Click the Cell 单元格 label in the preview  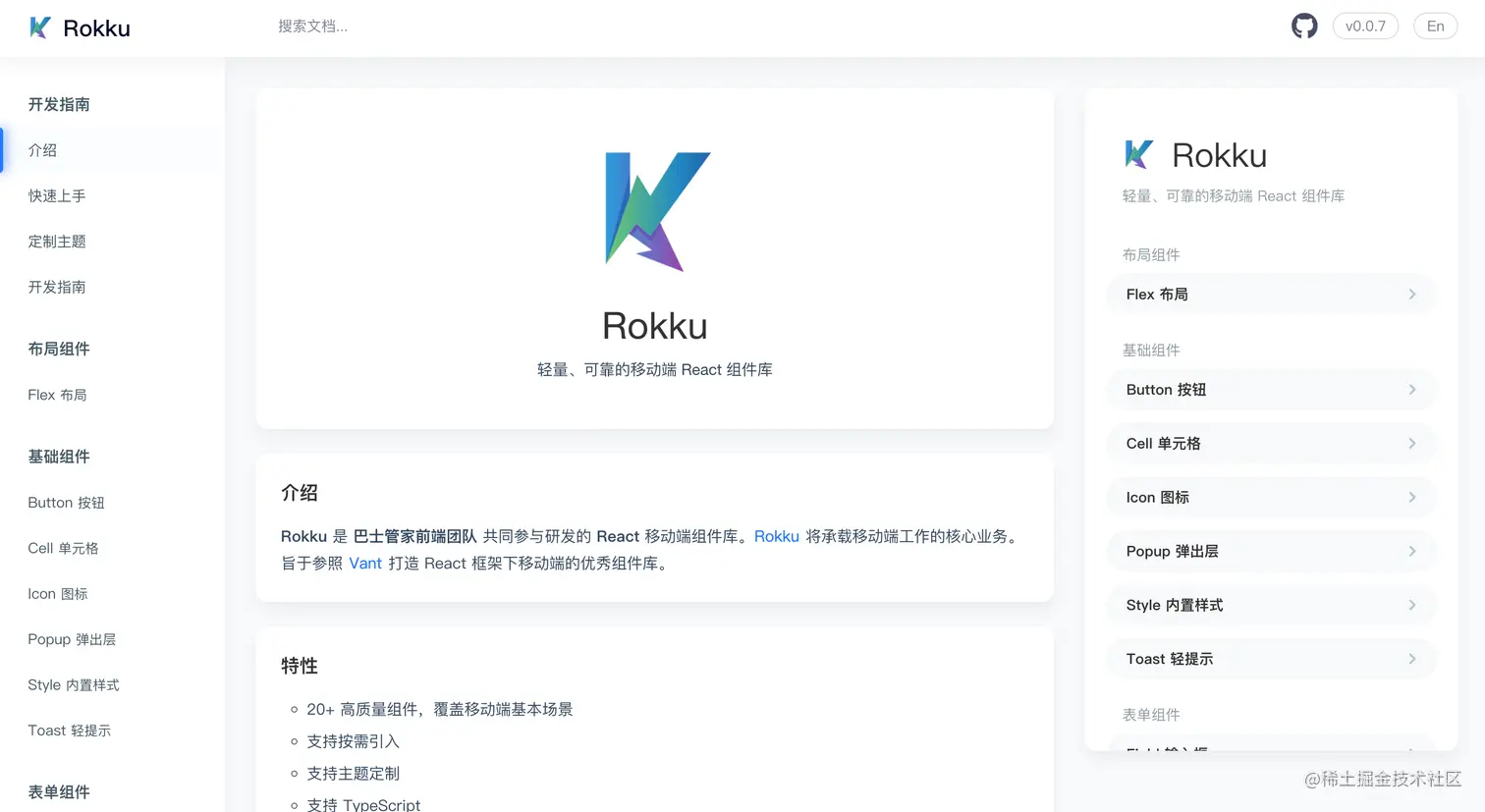[1163, 444]
